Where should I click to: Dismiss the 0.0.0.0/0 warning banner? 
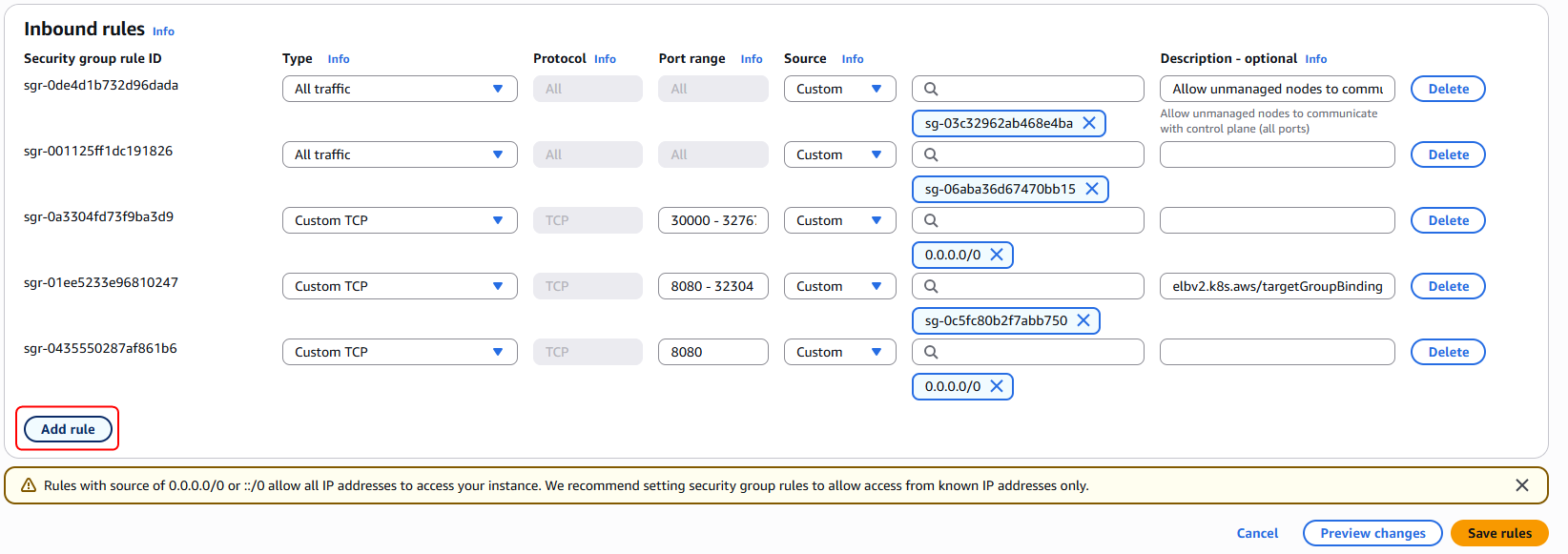point(1521,485)
